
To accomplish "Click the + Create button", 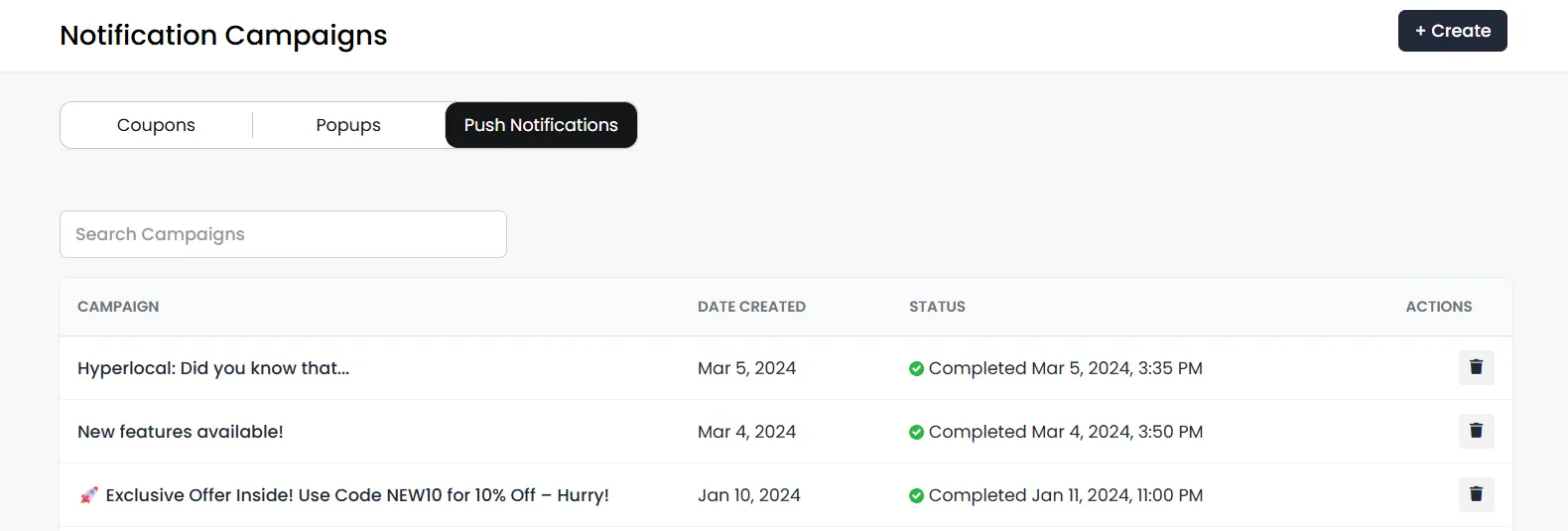I will (1452, 31).
